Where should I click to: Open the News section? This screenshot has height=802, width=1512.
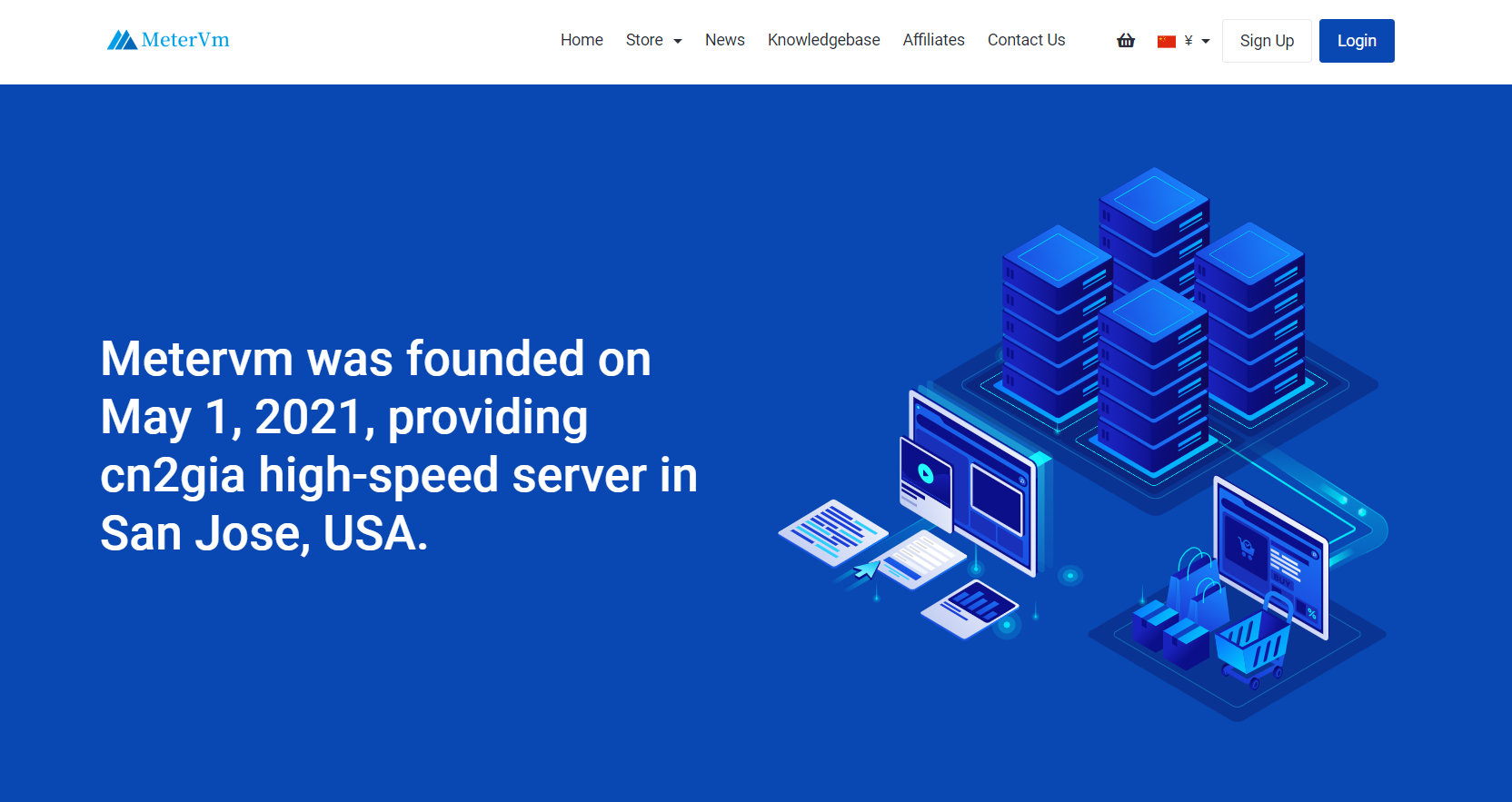(725, 40)
